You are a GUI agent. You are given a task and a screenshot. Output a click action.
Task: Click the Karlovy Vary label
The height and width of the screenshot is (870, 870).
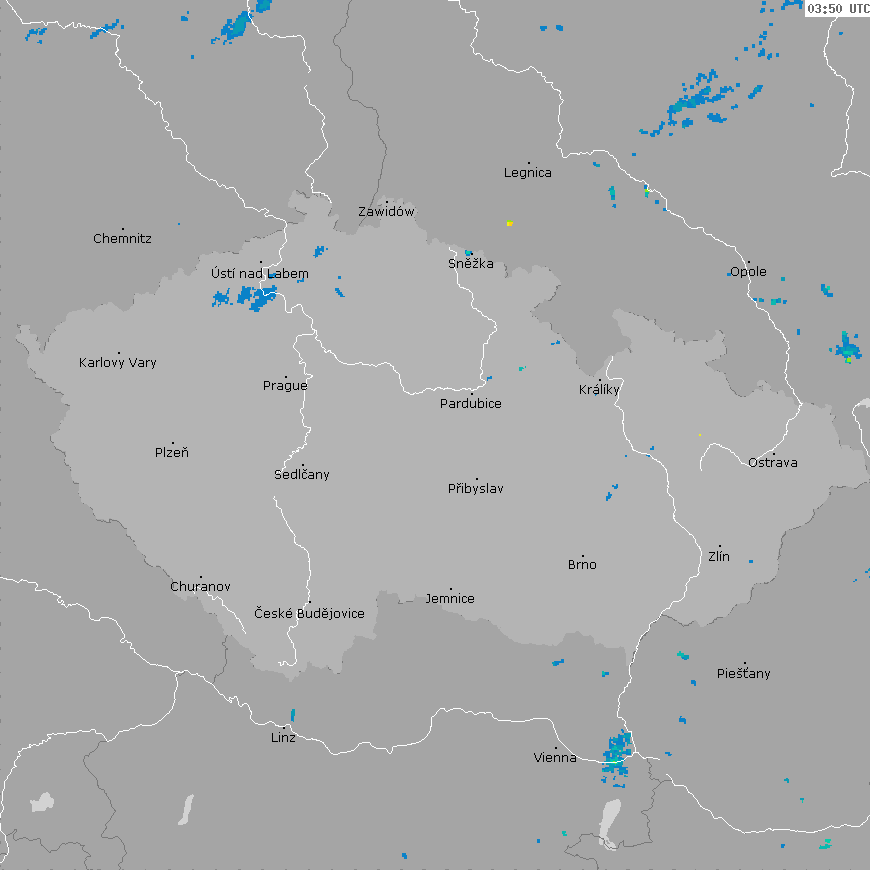coord(118,363)
